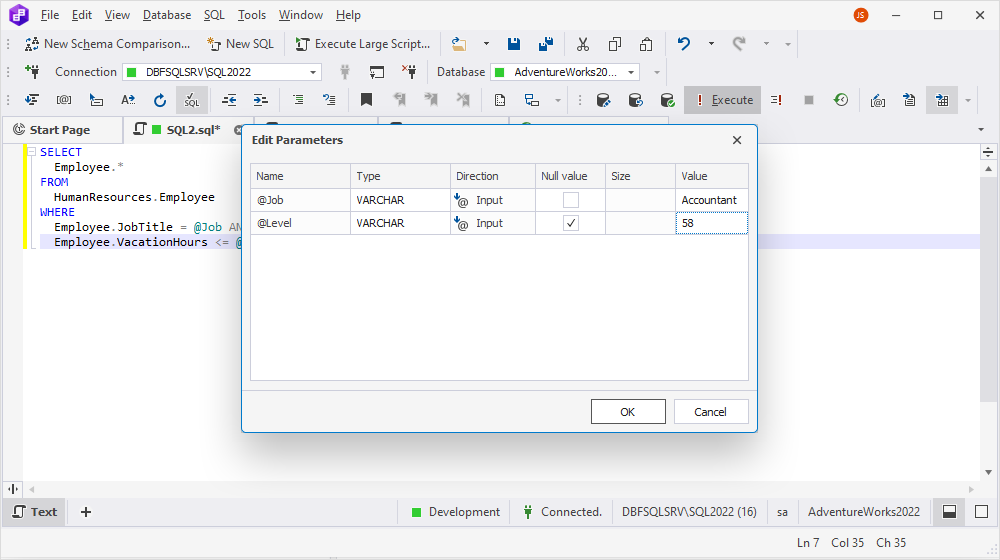Screen dimensions: 1000x560
Task: Click the disconnect plug icon with red X
Action: [x=409, y=72]
